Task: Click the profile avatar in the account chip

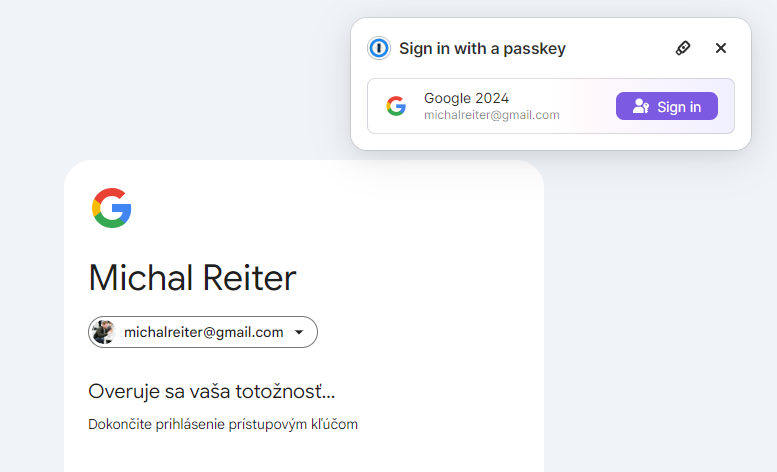Action: click(x=103, y=332)
